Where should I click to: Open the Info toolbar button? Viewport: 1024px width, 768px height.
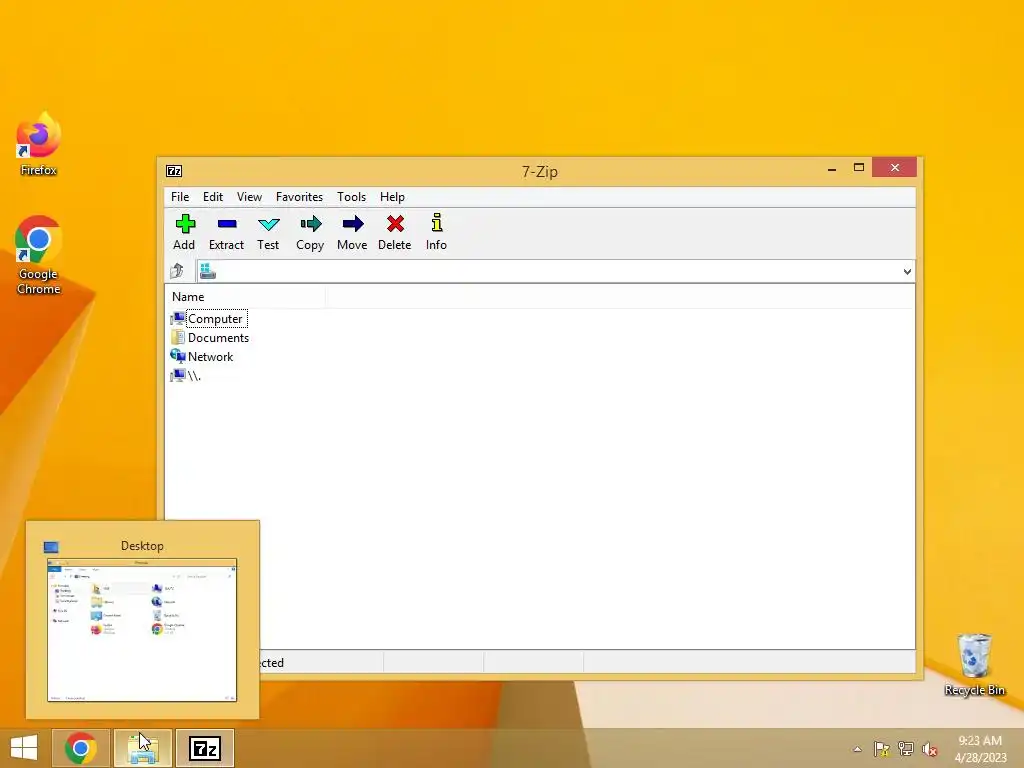point(436,232)
